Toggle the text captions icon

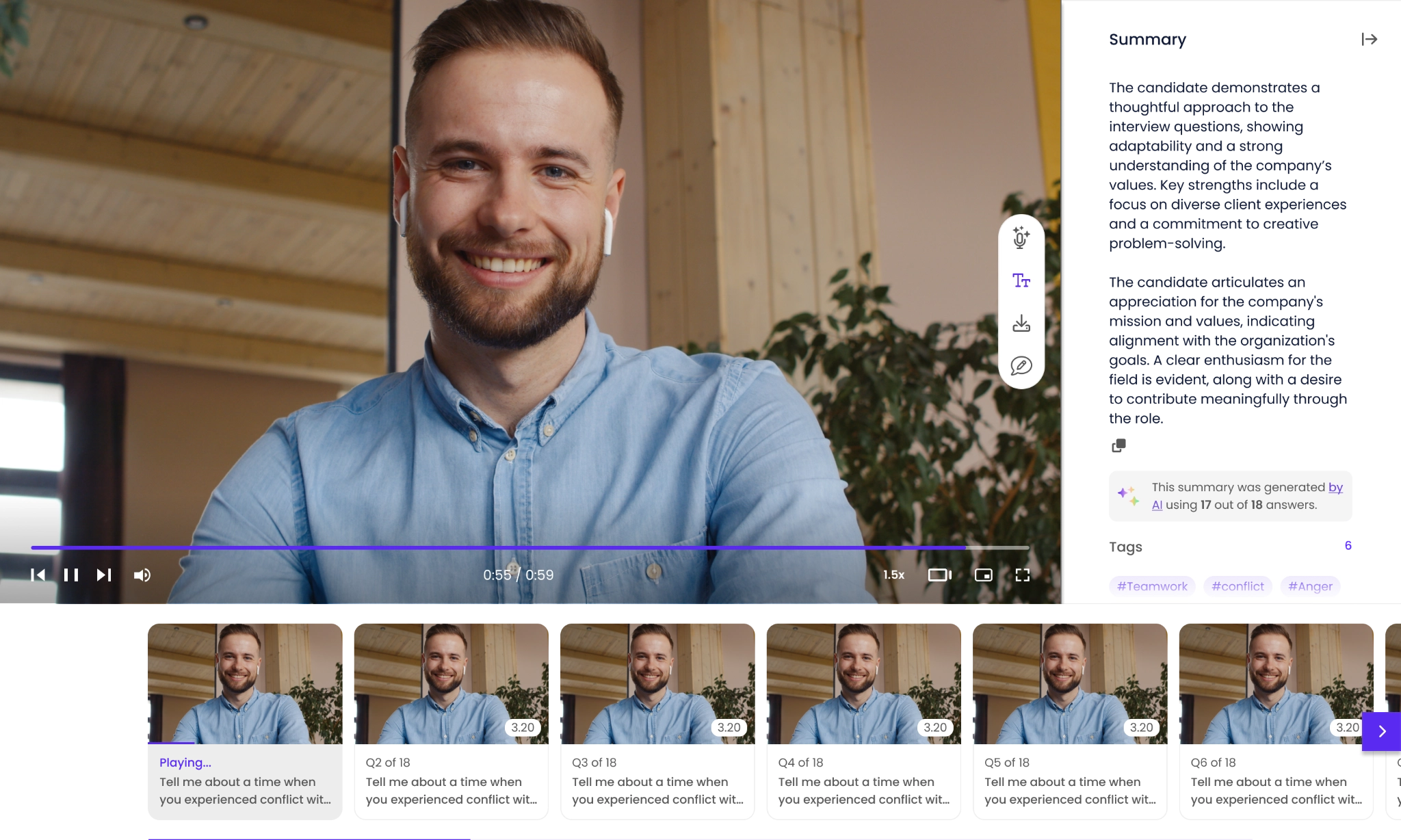coord(1021,280)
